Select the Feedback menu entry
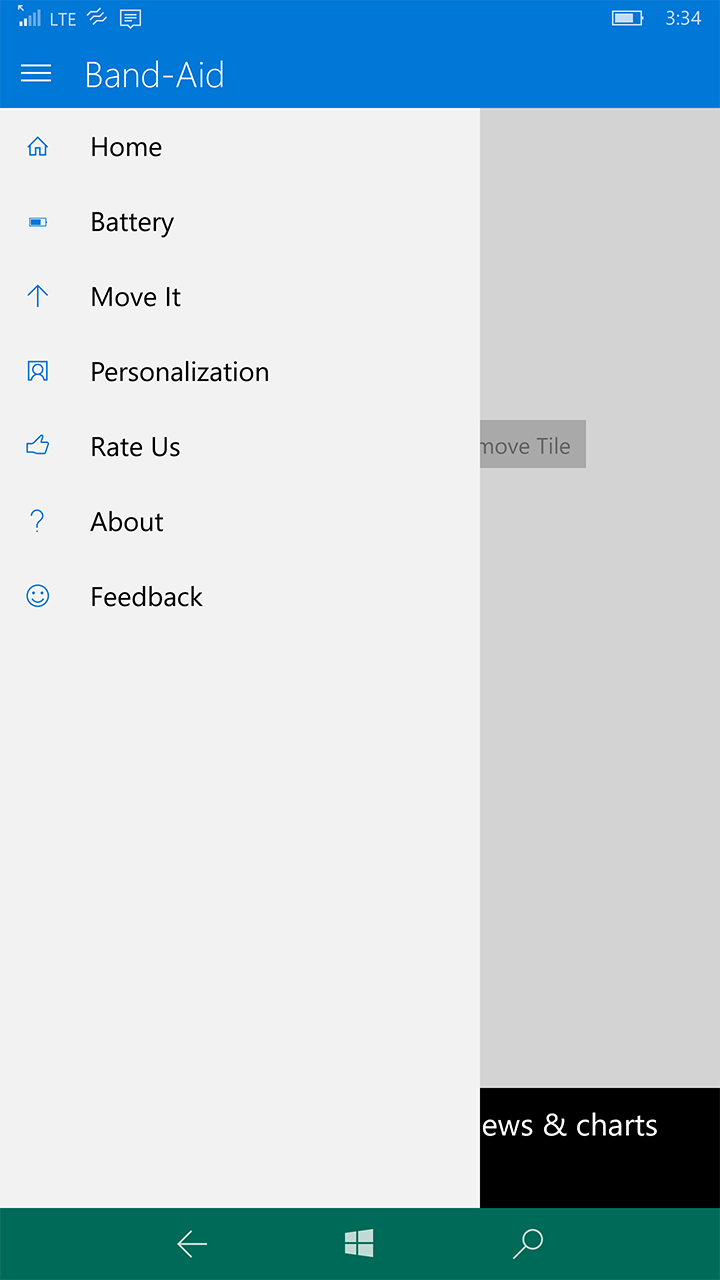The width and height of the screenshot is (720, 1280). tap(147, 597)
